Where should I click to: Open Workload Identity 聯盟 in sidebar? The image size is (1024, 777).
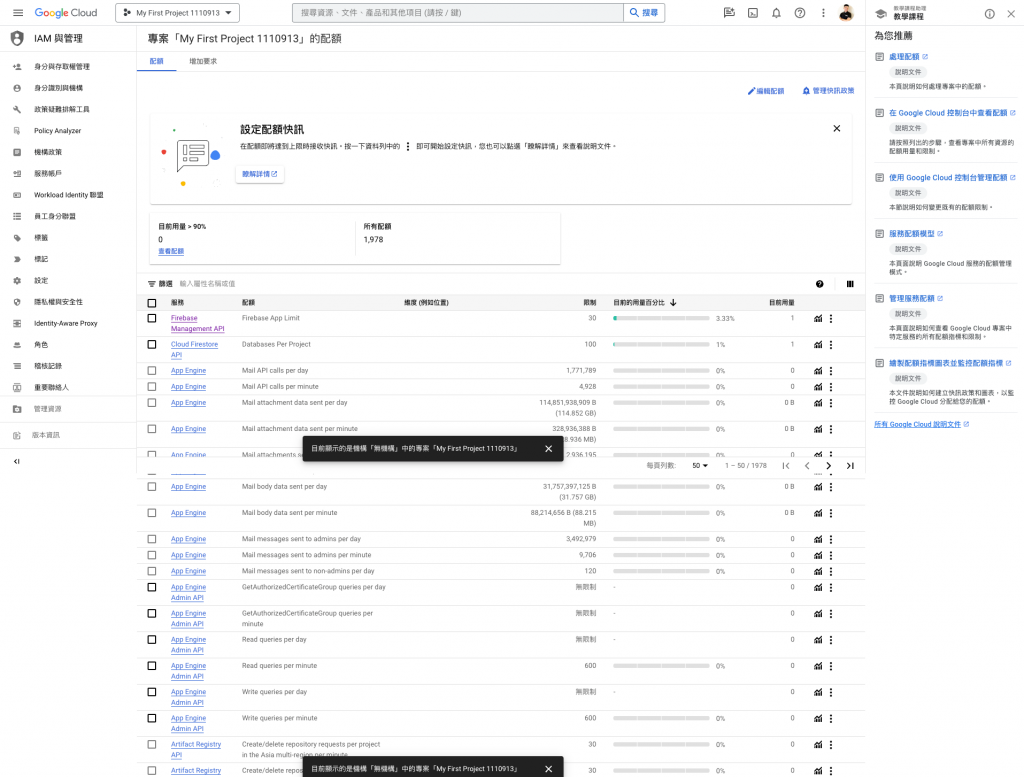tap(68, 195)
